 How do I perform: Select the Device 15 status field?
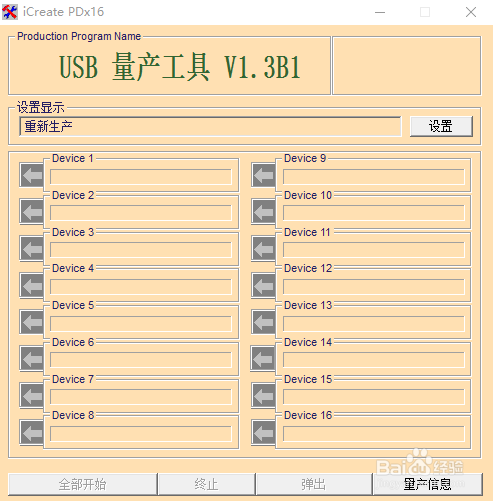pyautogui.click(x=374, y=397)
